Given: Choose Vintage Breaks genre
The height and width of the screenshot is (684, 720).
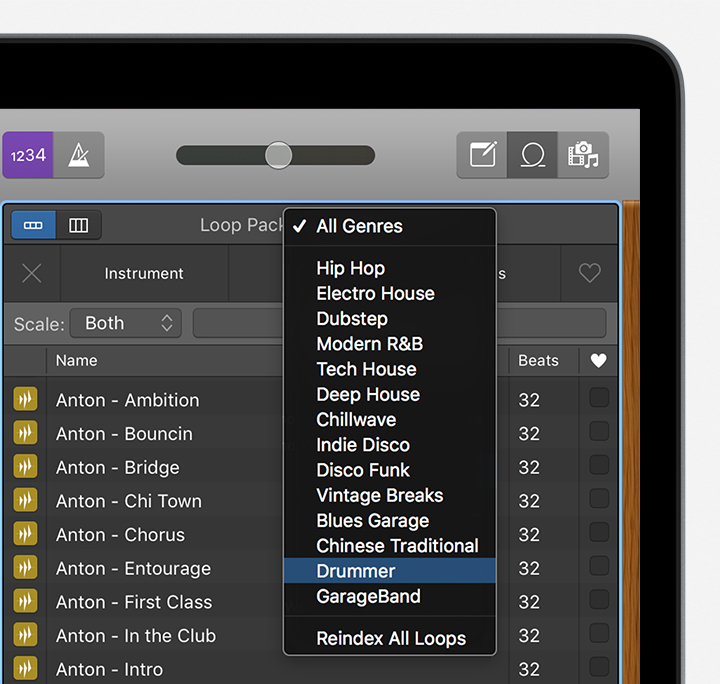Looking at the screenshot, I should (x=390, y=495).
